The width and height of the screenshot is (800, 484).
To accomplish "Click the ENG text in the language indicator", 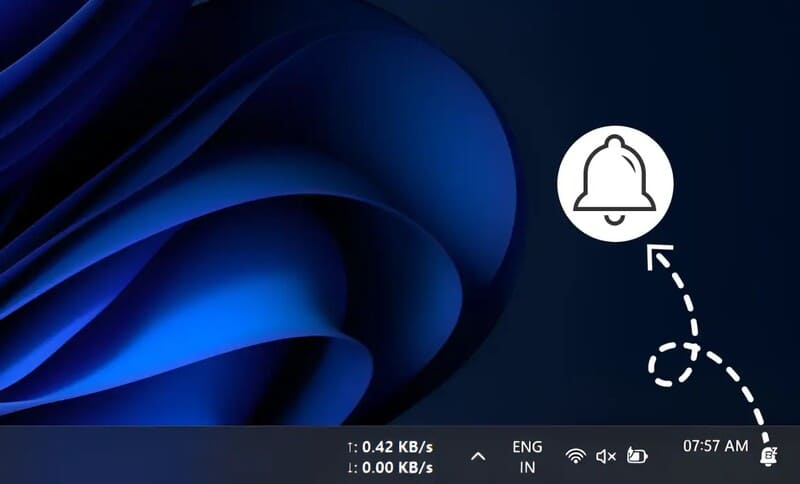I will 528,447.
